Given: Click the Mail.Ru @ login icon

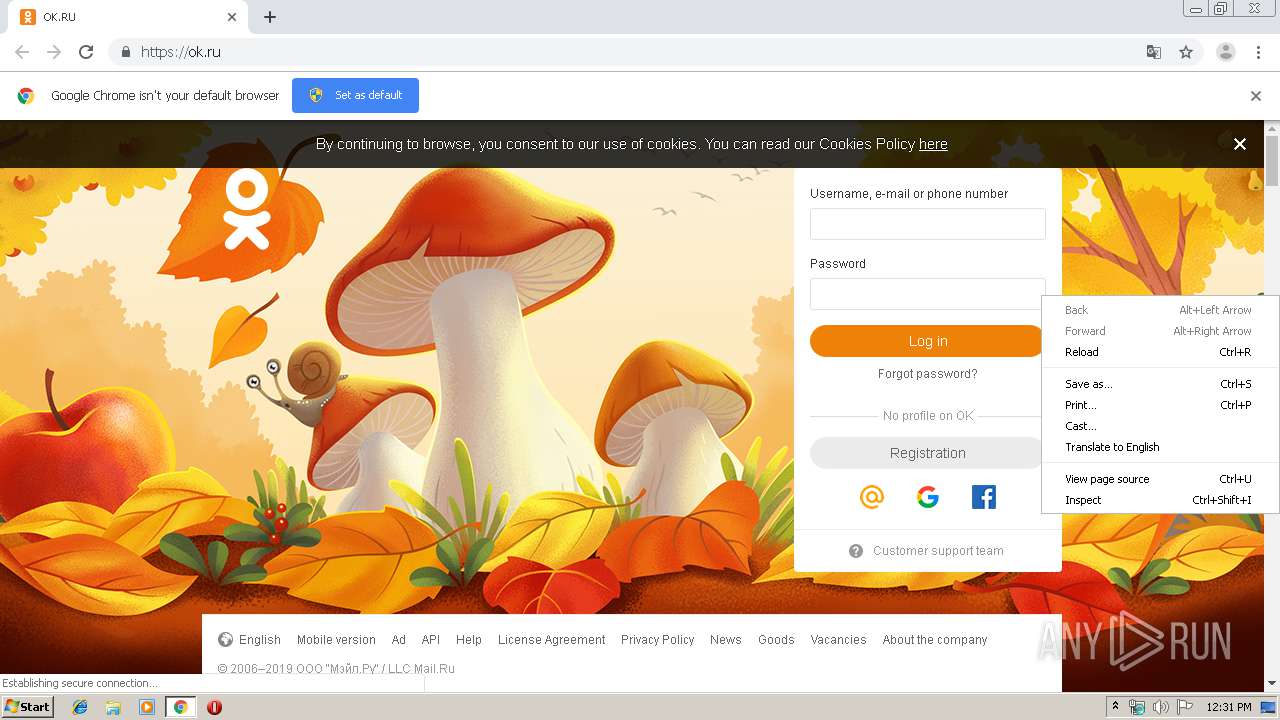Looking at the screenshot, I should [x=872, y=497].
